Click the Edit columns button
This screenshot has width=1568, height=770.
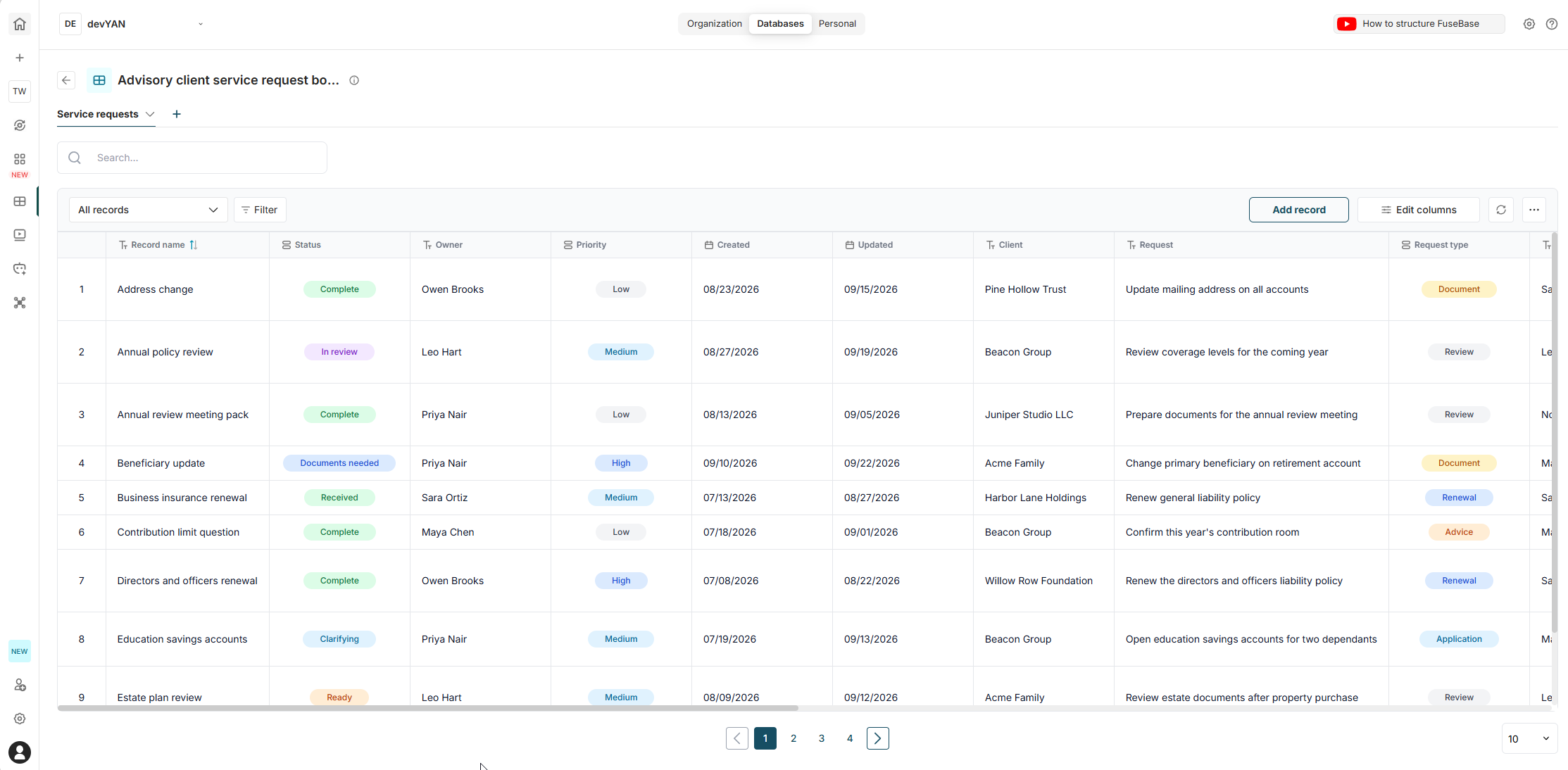1418,210
